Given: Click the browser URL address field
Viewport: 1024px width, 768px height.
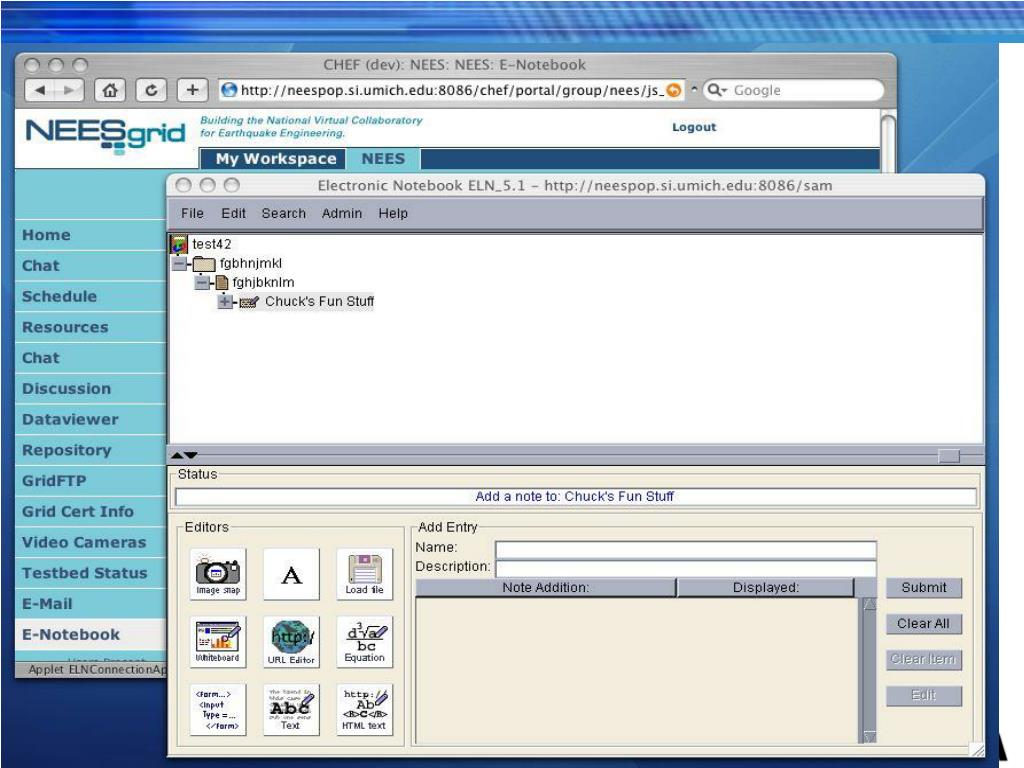Looking at the screenshot, I should point(451,90).
